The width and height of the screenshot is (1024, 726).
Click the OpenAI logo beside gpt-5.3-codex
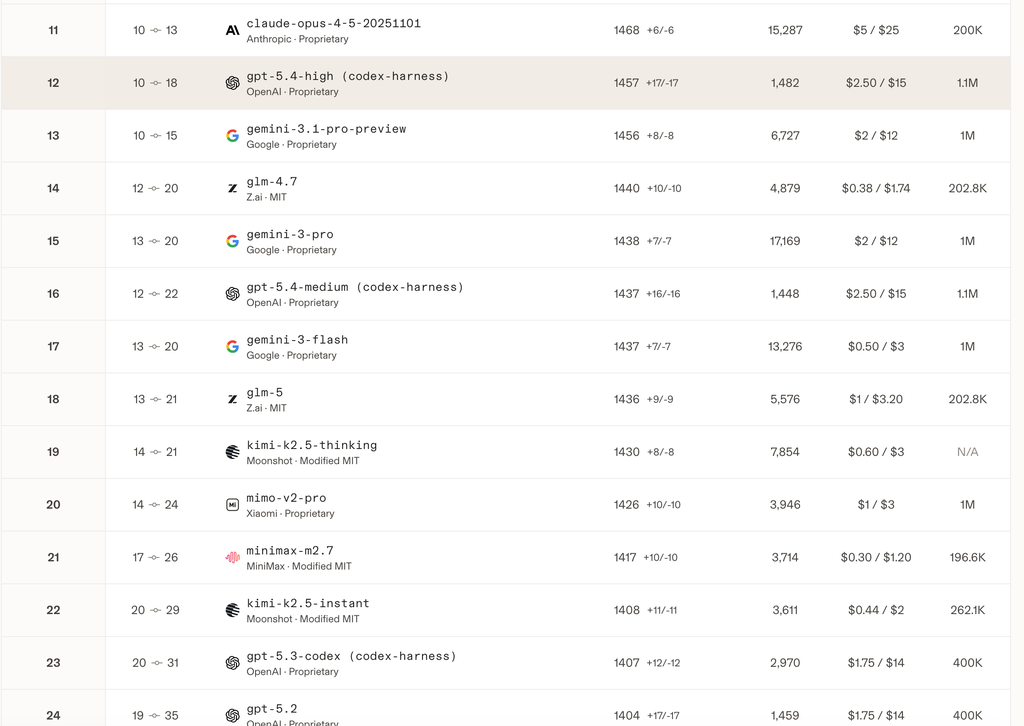coord(232,663)
